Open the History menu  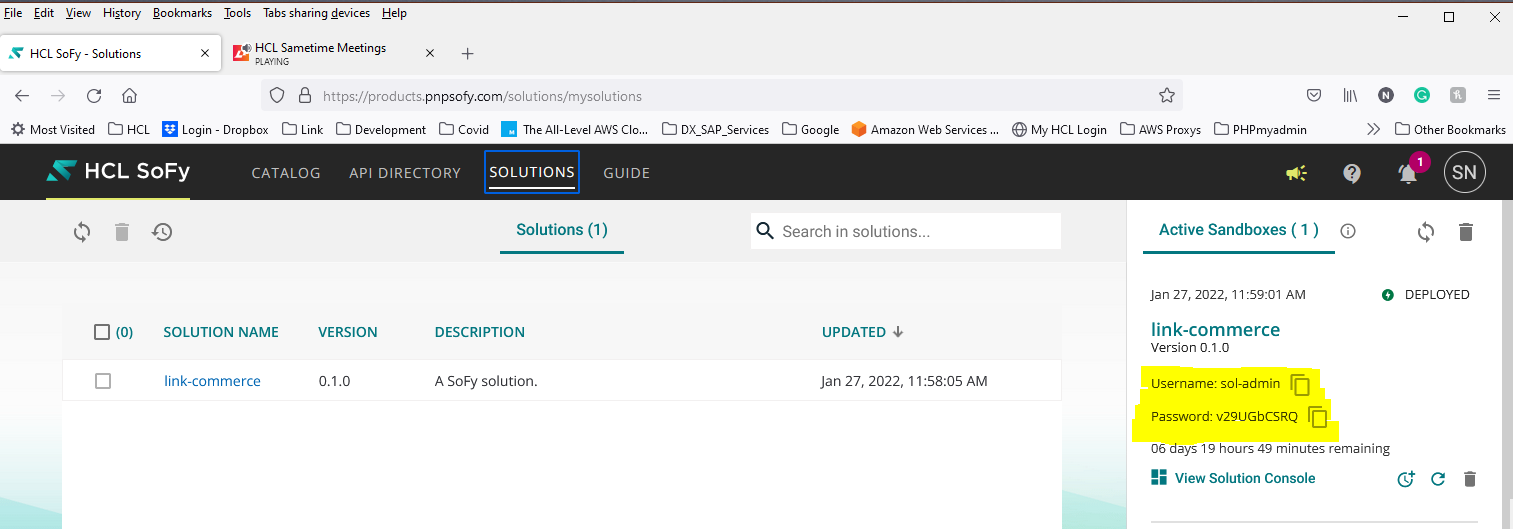click(x=122, y=13)
